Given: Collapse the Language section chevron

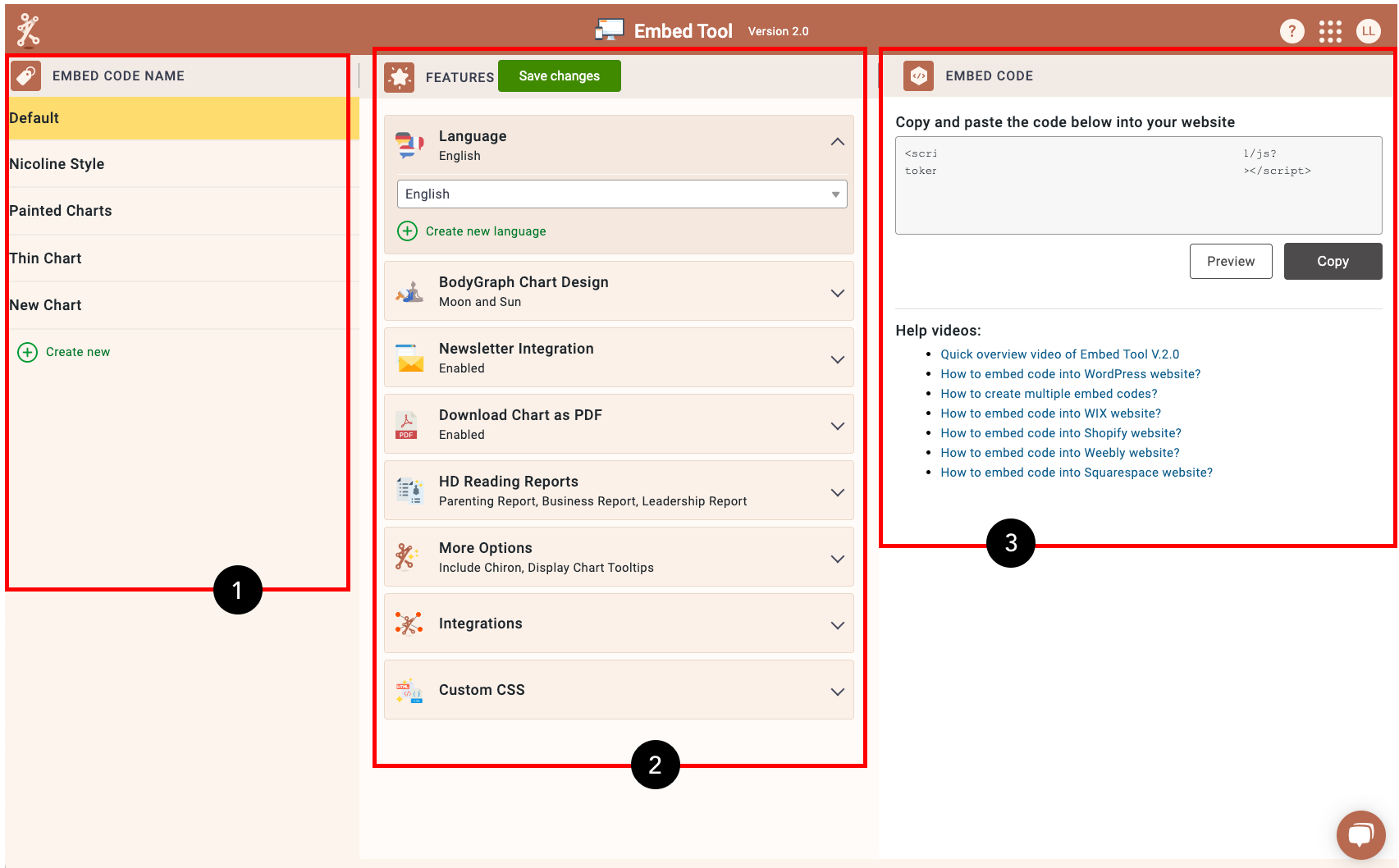Looking at the screenshot, I should tap(838, 142).
